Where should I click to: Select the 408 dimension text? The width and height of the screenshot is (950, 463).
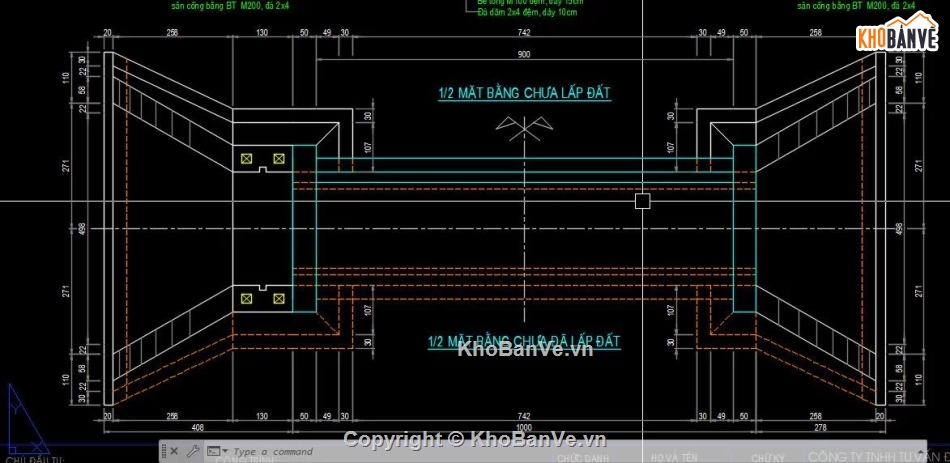coord(198,427)
